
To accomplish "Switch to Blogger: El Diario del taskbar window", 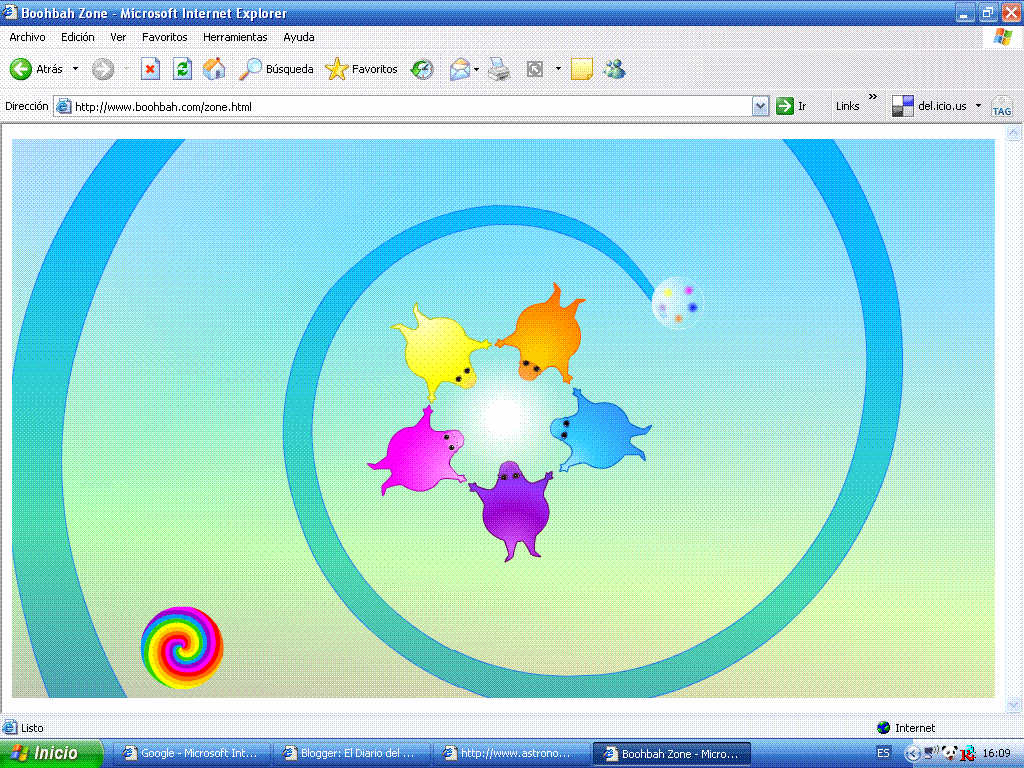I will (x=351, y=753).
